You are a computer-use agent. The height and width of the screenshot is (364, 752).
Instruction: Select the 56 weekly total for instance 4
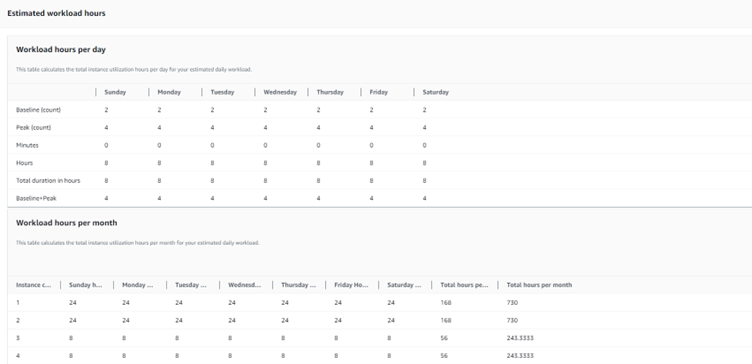(x=444, y=356)
